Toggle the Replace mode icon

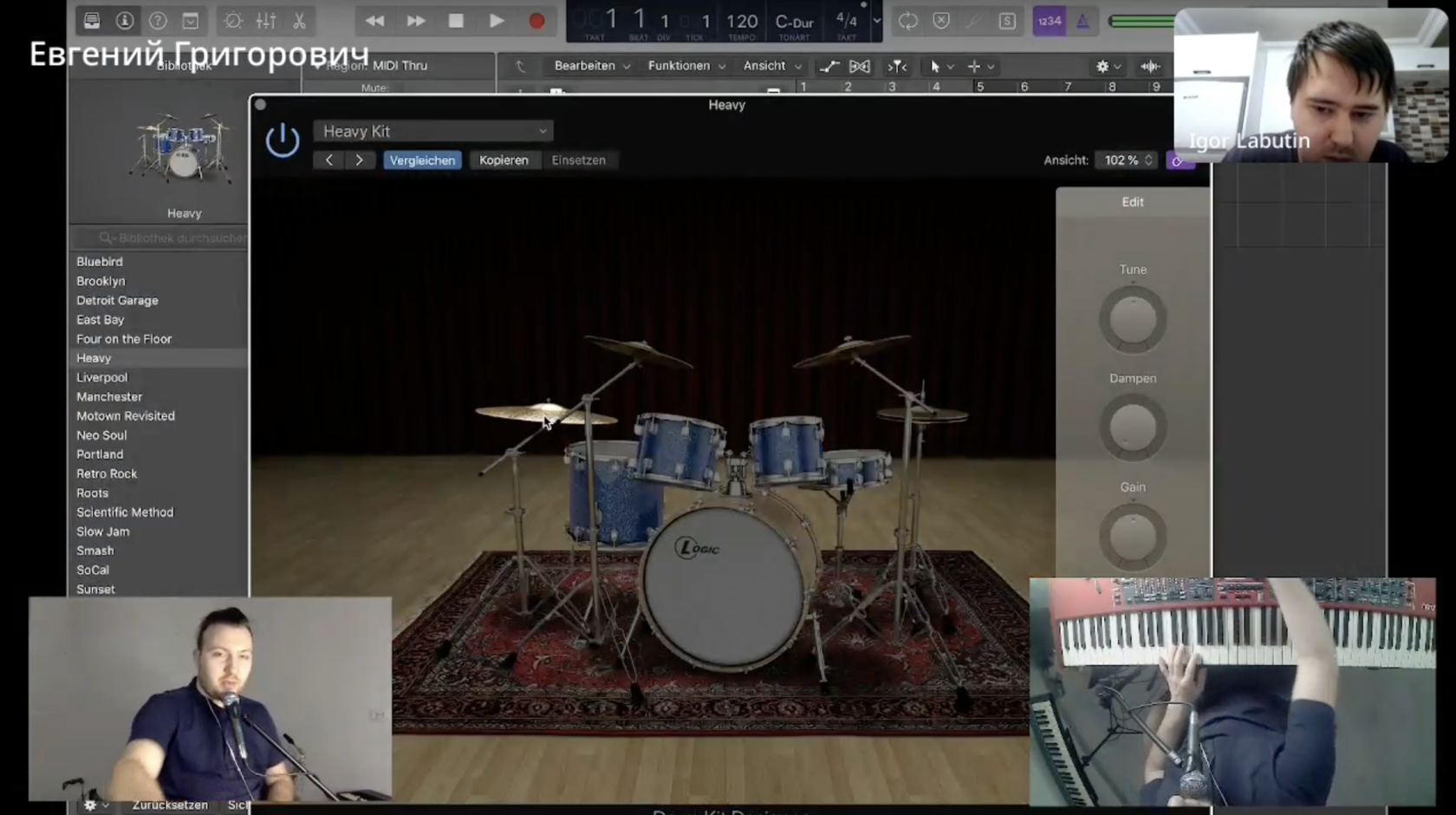click(x=941, y=21)
